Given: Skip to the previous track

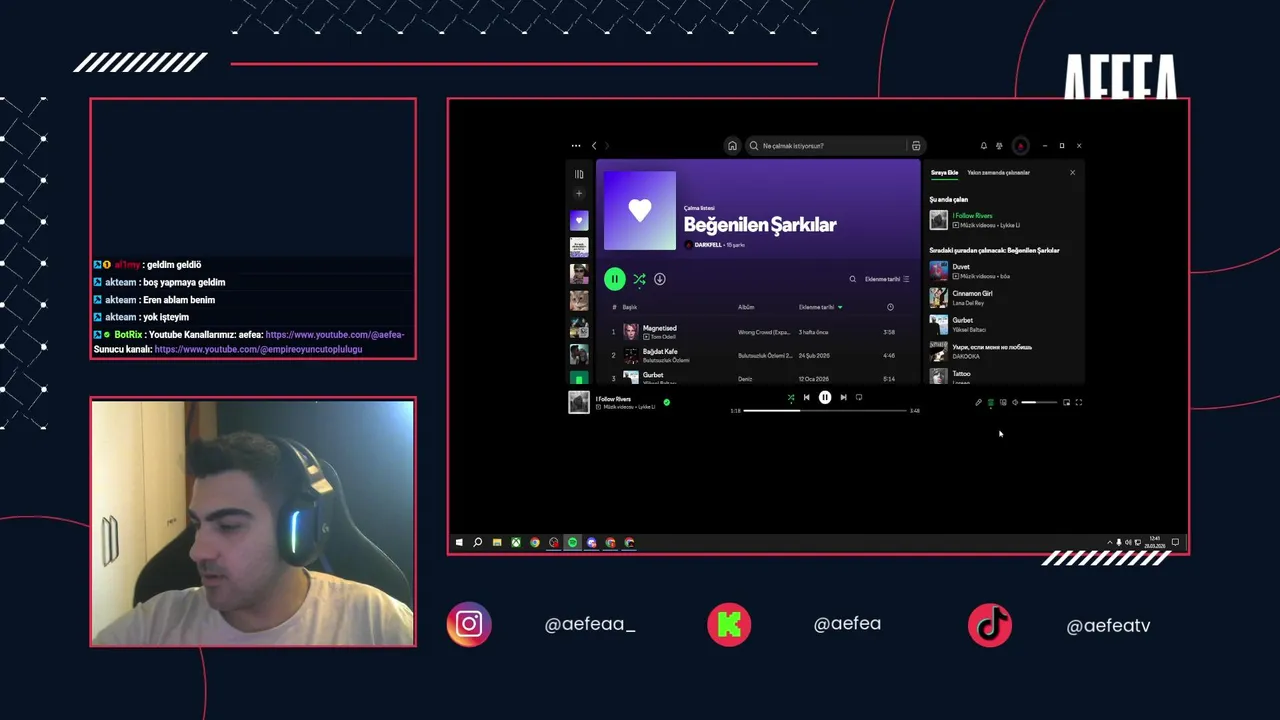Looking at the screenshot, I should pyautogui.click(x=807, y=397).
